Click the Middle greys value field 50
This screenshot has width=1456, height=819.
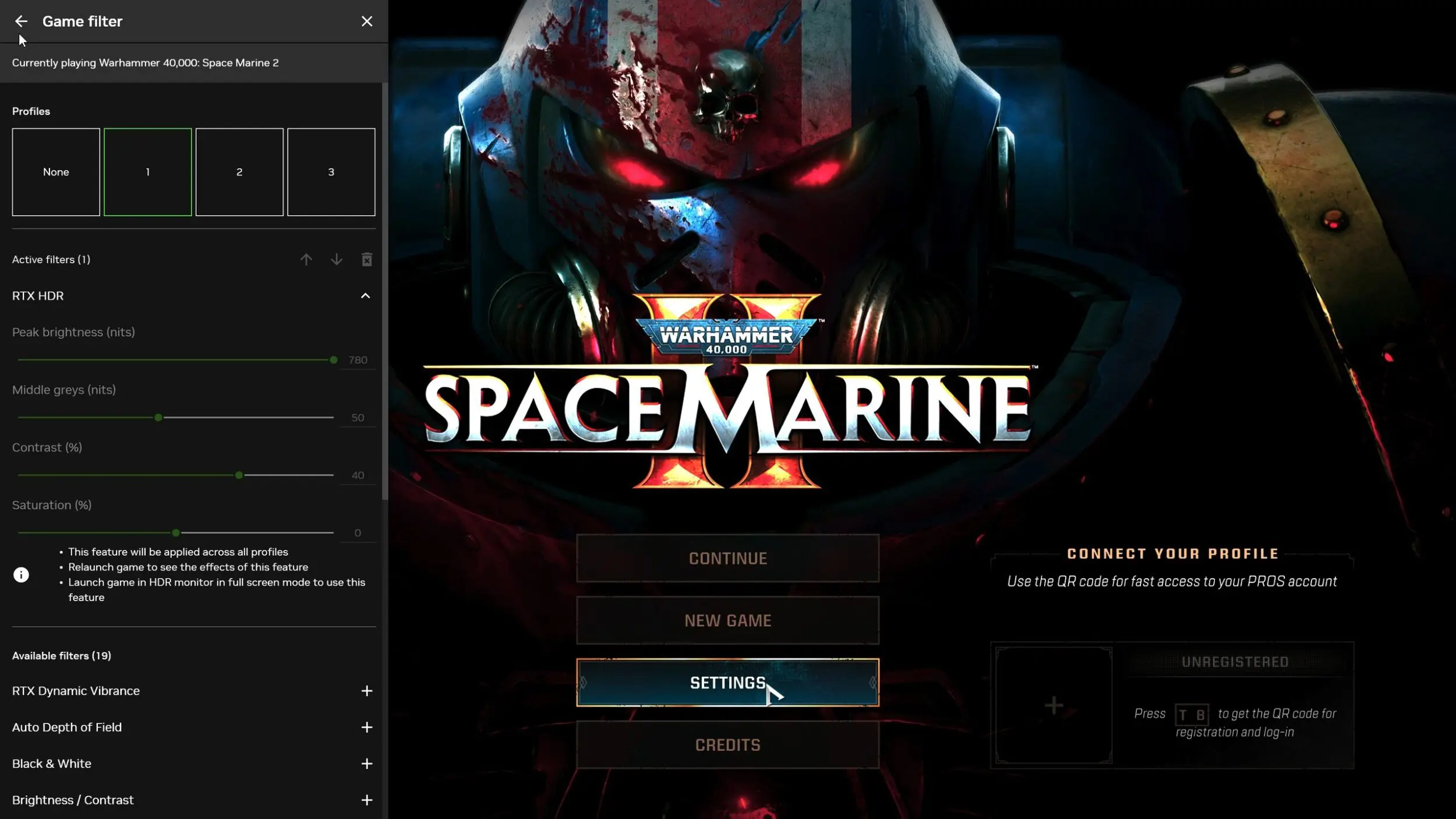point(358,418)
